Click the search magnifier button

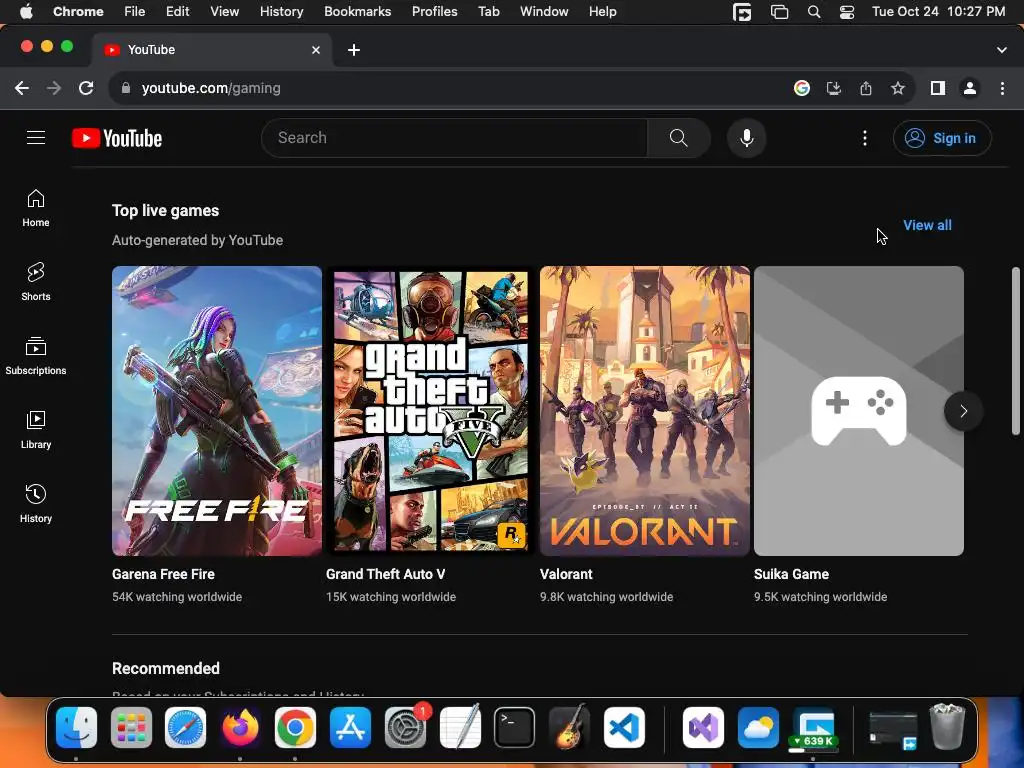point(679,138)
